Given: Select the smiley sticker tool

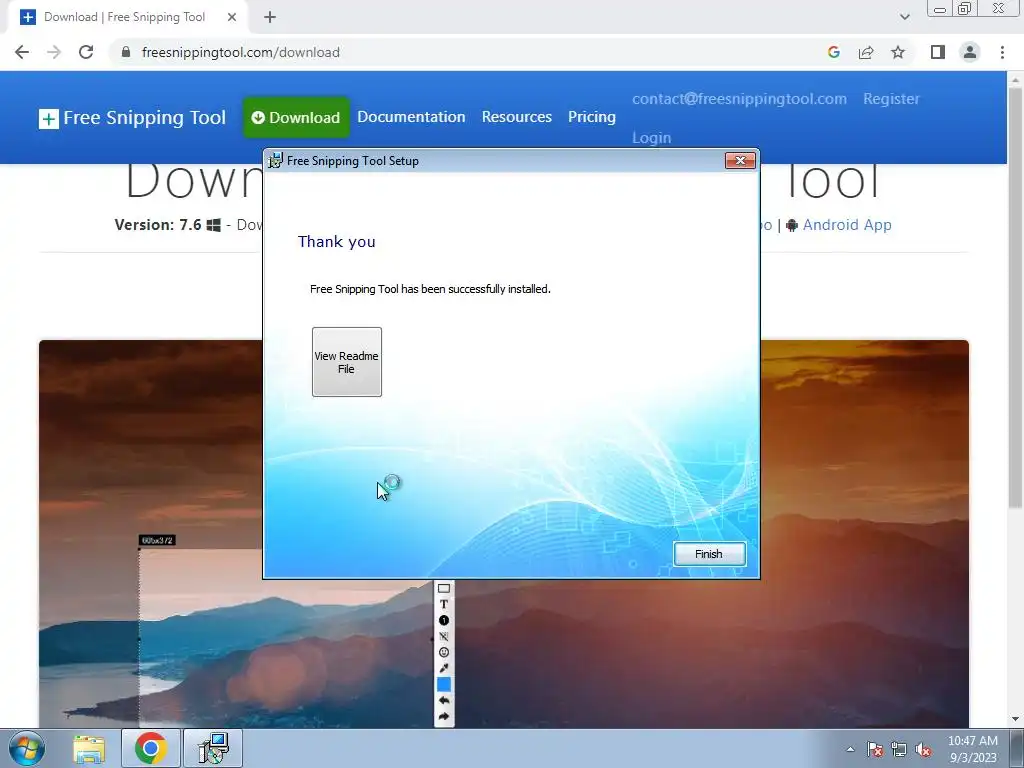Looking at the screenshot, I should pyautogui.click(x=444, y=652).
